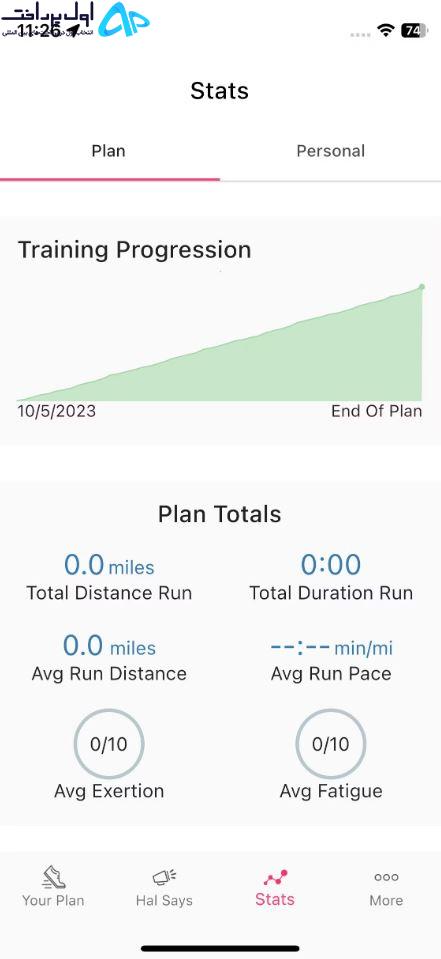Tap the 10/5/2023 start date label
This screenshot has width=441, height=959.
coord(57,411)
